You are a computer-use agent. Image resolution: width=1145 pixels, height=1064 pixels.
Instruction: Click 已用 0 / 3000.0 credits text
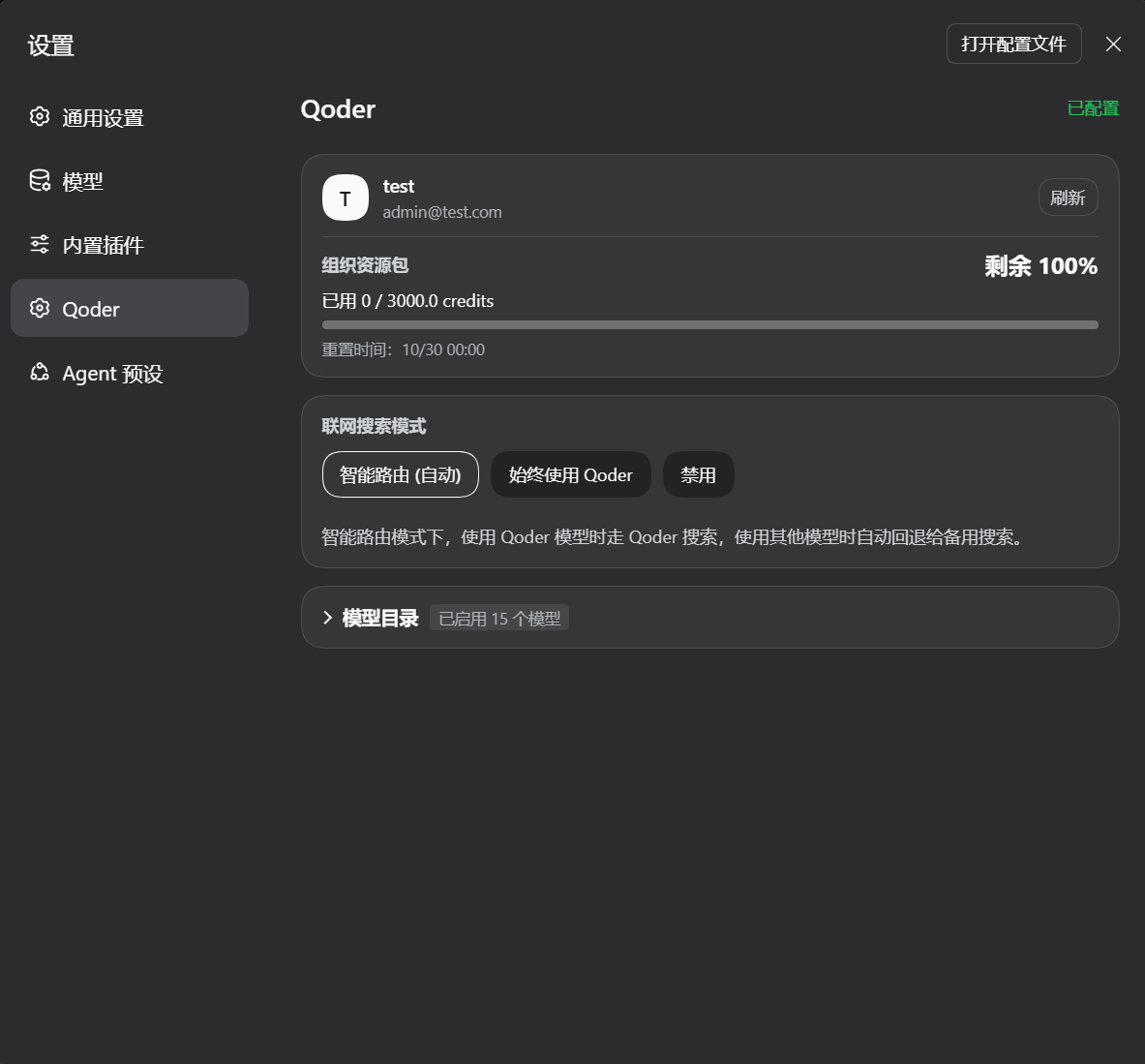click(407, 301)
